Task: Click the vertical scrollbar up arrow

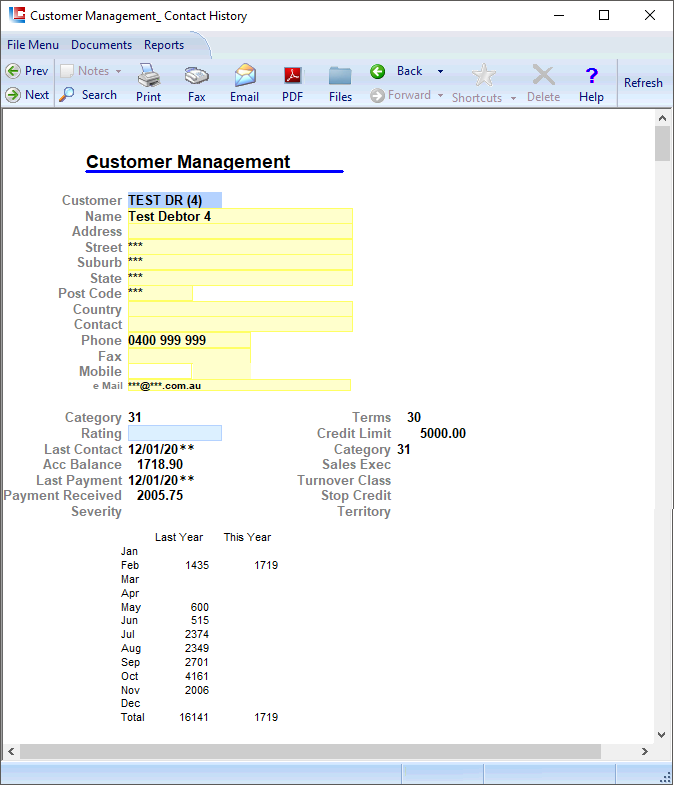Action: coord(662,119)
